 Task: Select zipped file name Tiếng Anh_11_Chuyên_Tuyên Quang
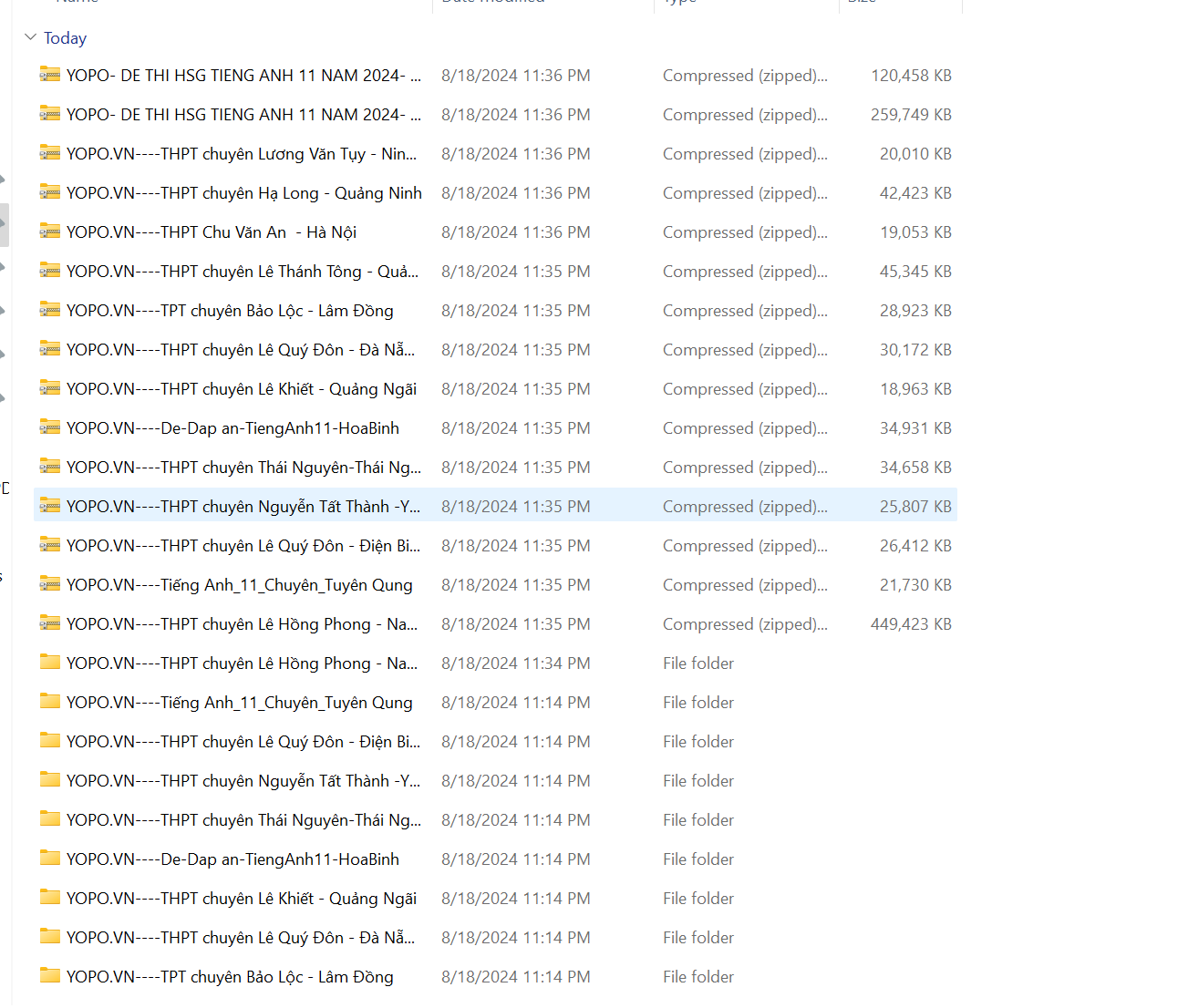(x=240, y=585)
